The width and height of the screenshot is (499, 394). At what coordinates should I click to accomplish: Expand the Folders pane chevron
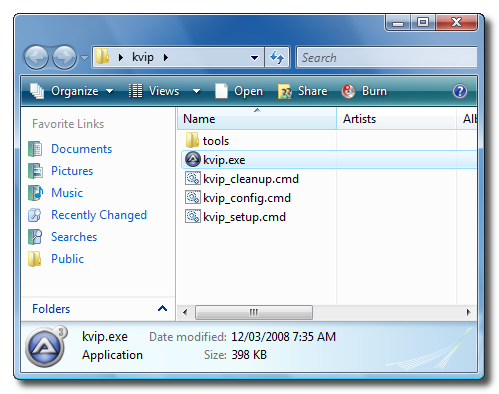pyautogui.click(x=162, y=308)
